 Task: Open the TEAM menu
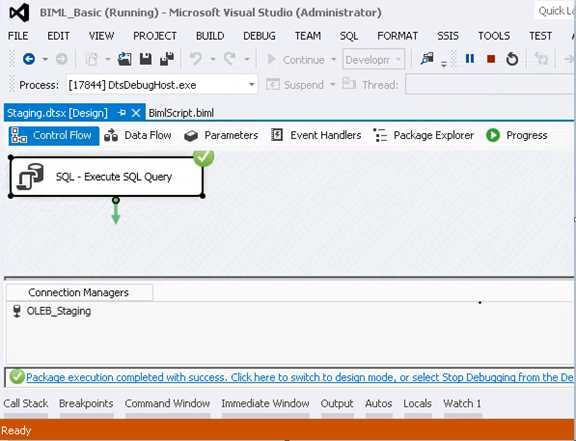(307, 36)
